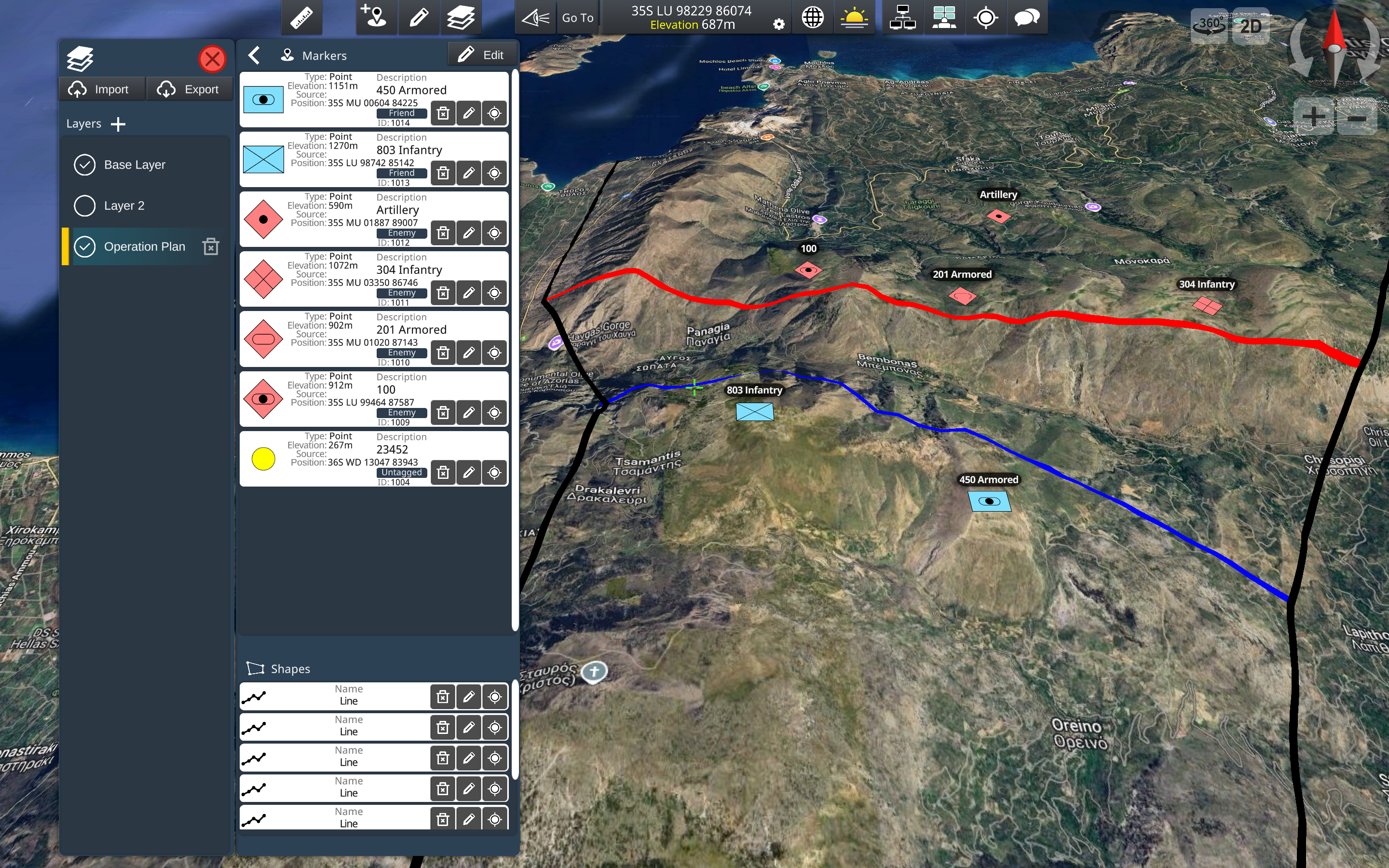
Task: Open the chat bubbles icon
Action: [x=1027, y=17]
